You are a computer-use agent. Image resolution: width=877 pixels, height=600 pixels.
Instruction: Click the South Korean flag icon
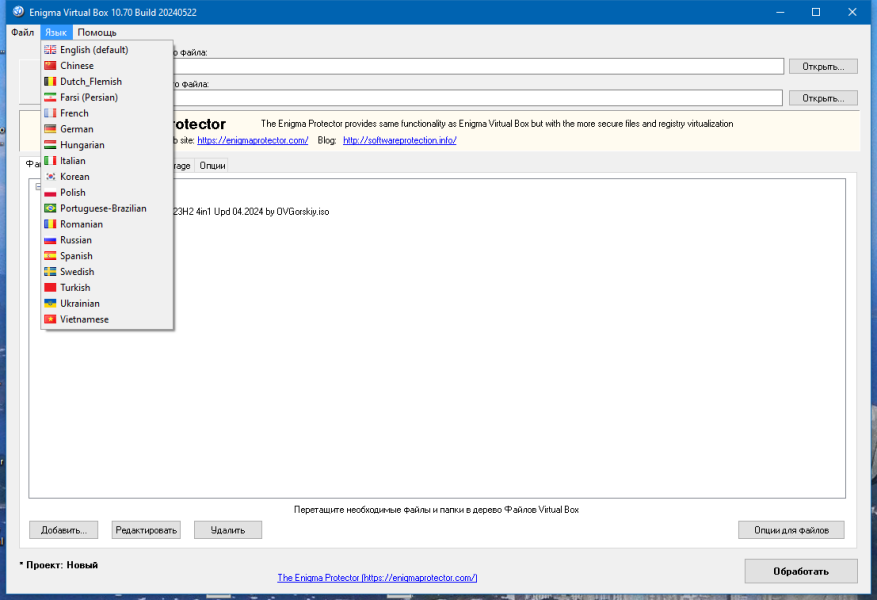(x=50, y=177)
